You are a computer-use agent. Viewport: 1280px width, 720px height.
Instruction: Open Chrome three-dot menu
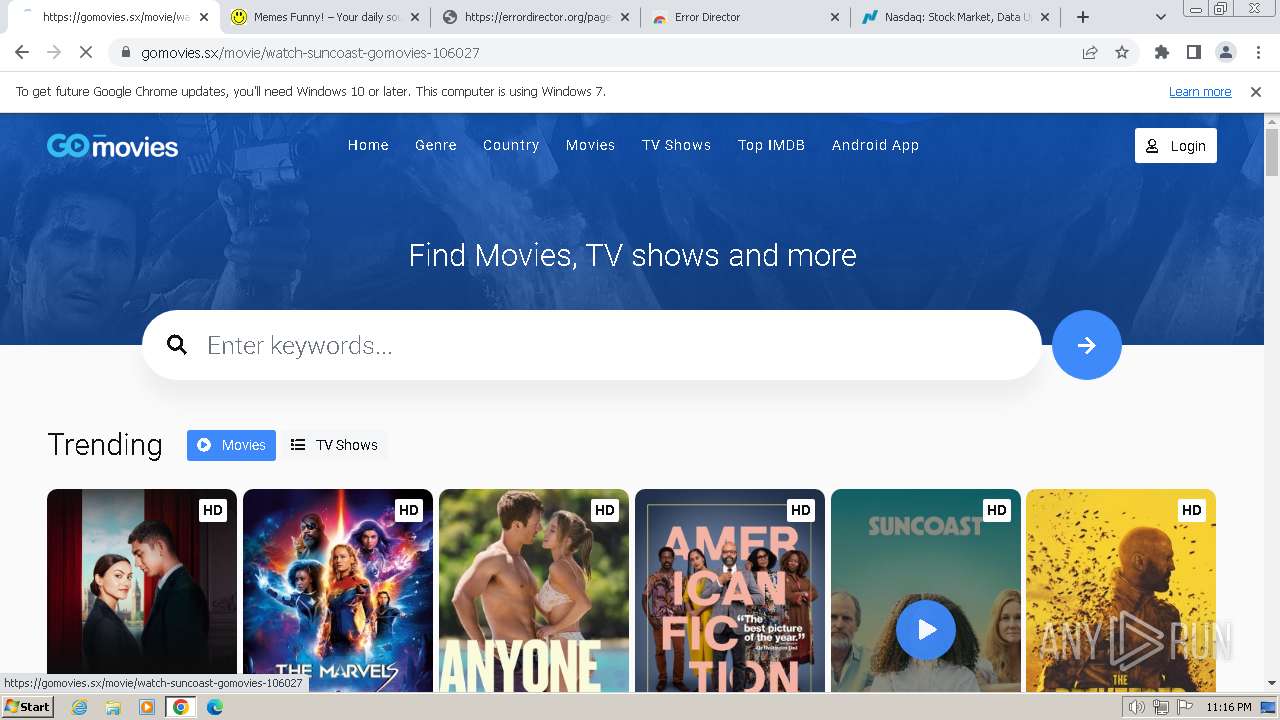pyautogui.click(x=1258, y=52)
